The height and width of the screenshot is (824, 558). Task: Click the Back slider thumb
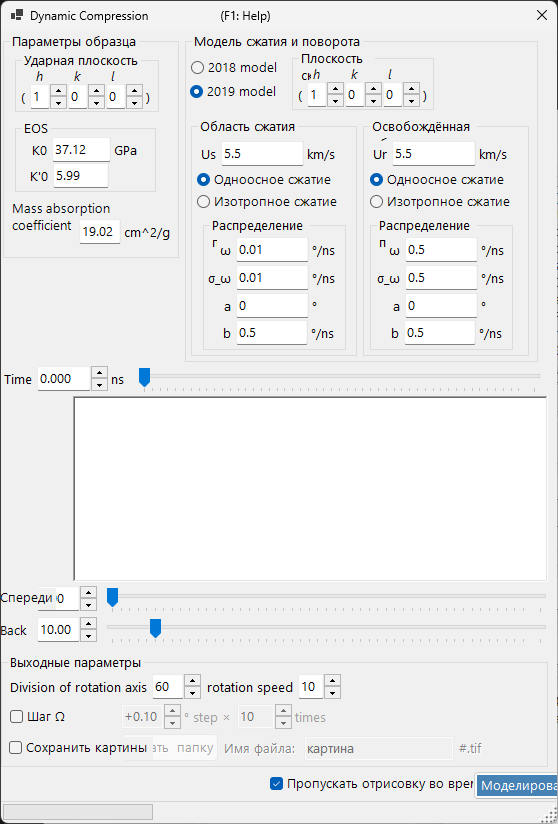pos(155,629)
